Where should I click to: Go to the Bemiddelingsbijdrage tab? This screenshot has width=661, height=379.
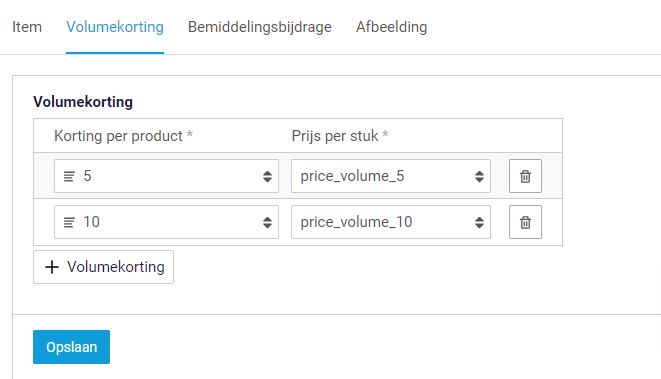[260, 27]
